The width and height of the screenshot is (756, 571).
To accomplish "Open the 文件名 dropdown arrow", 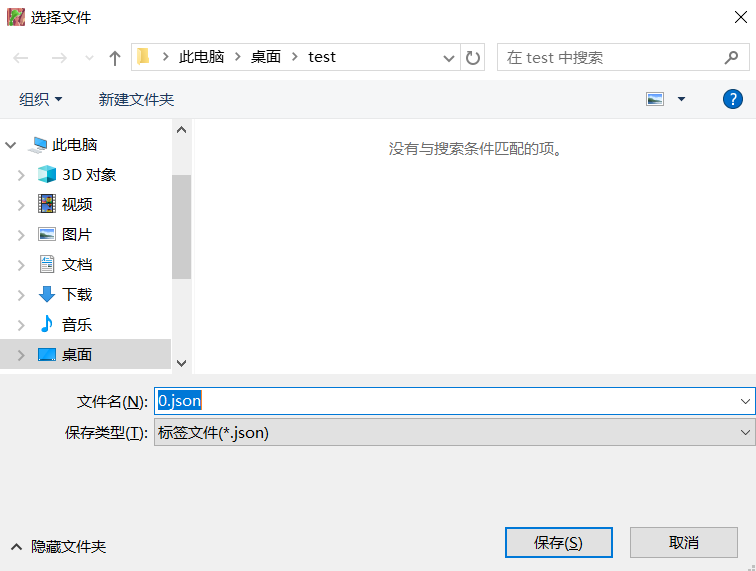I will tap(745, 401).
